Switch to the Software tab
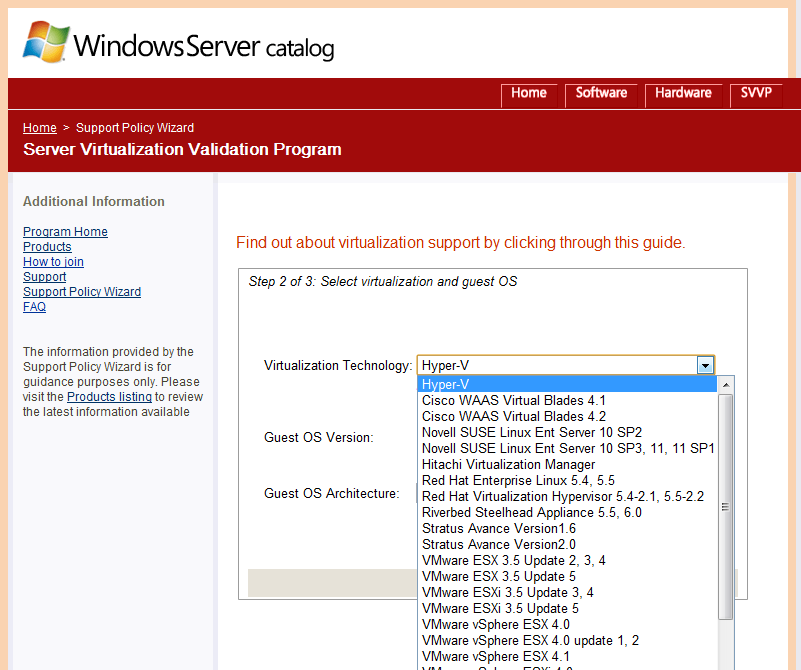The image size is (801, 670). point(601,93)
